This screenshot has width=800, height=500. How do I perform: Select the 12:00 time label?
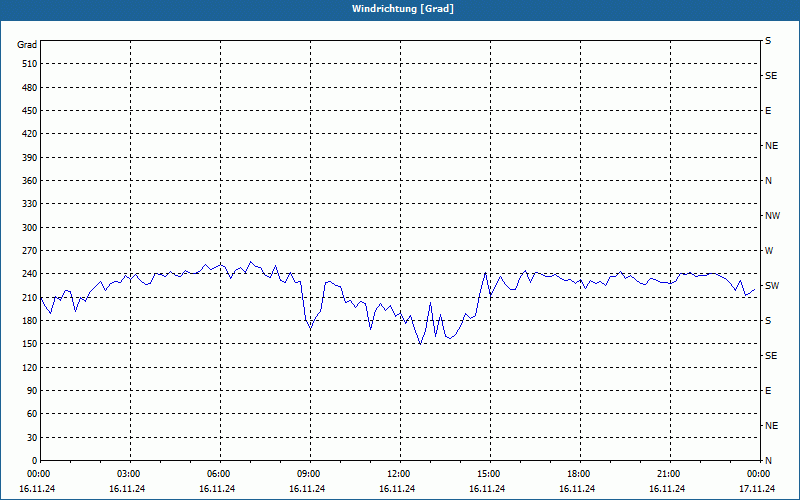click(x=398, y=474)
